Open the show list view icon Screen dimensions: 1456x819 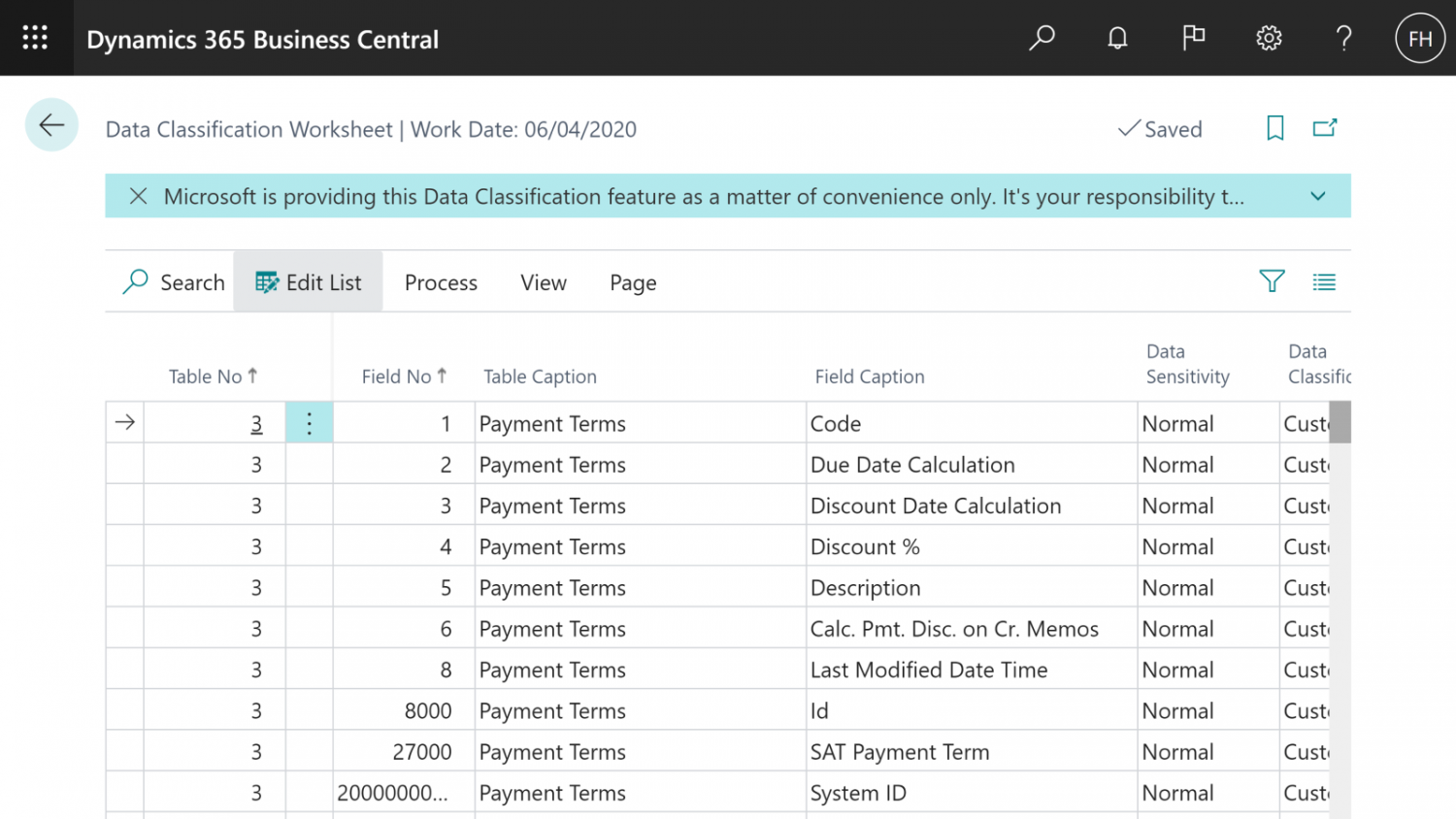pos(1324,281)
